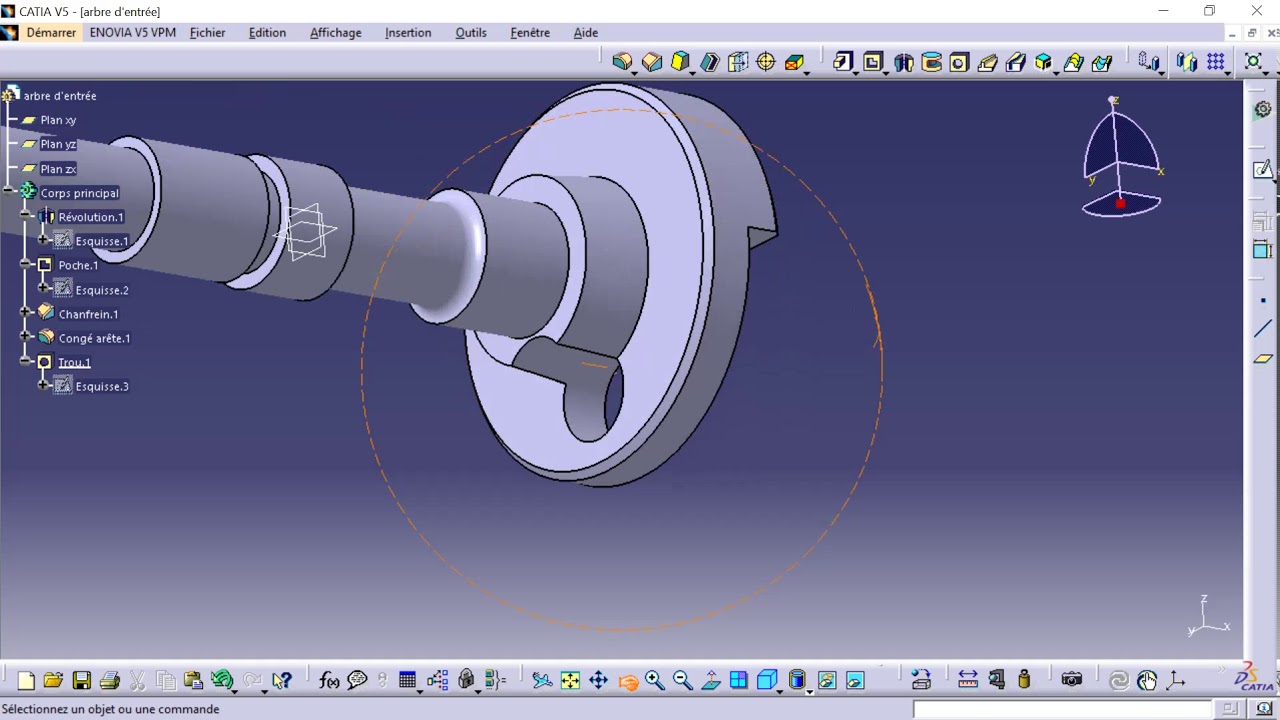Click the Sketcher icon on right toolbar
Viewport: 1280px width, 720px height.
click(1263, 170)
